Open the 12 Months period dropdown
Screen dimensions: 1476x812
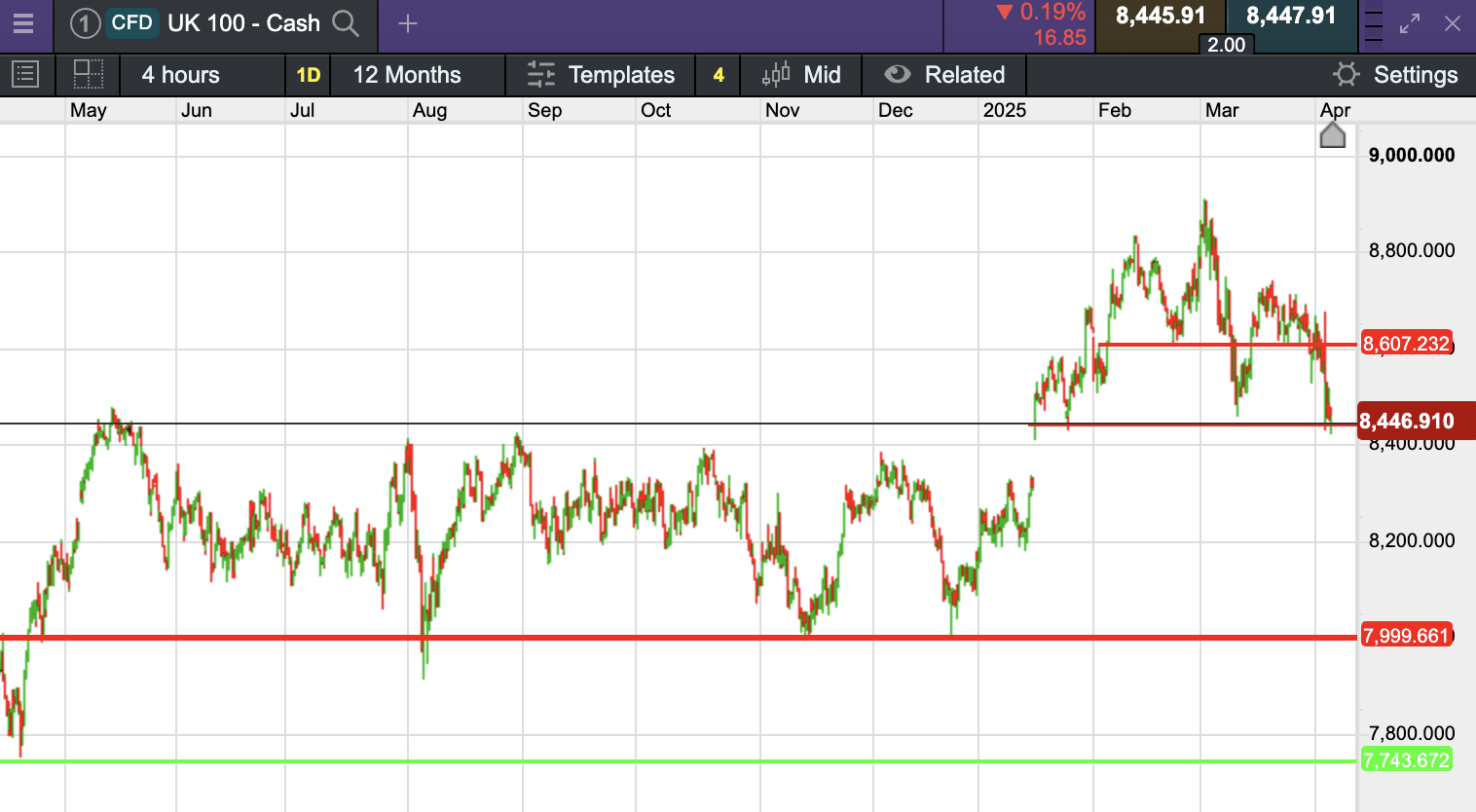[407, 75]
